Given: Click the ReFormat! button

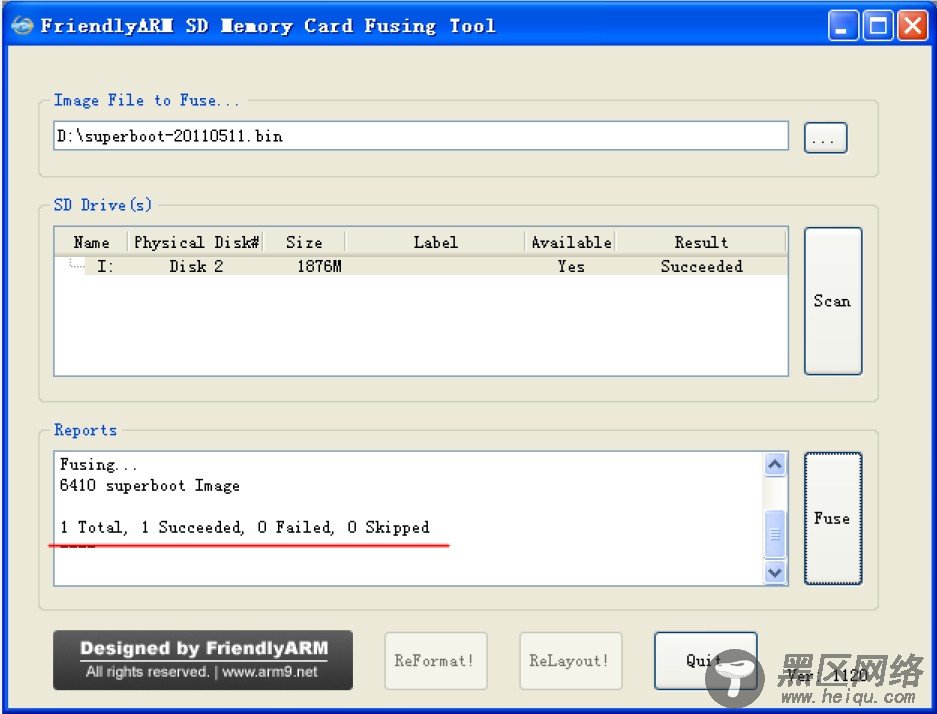Looking at the screenshot, I should [x=436, y=661].
